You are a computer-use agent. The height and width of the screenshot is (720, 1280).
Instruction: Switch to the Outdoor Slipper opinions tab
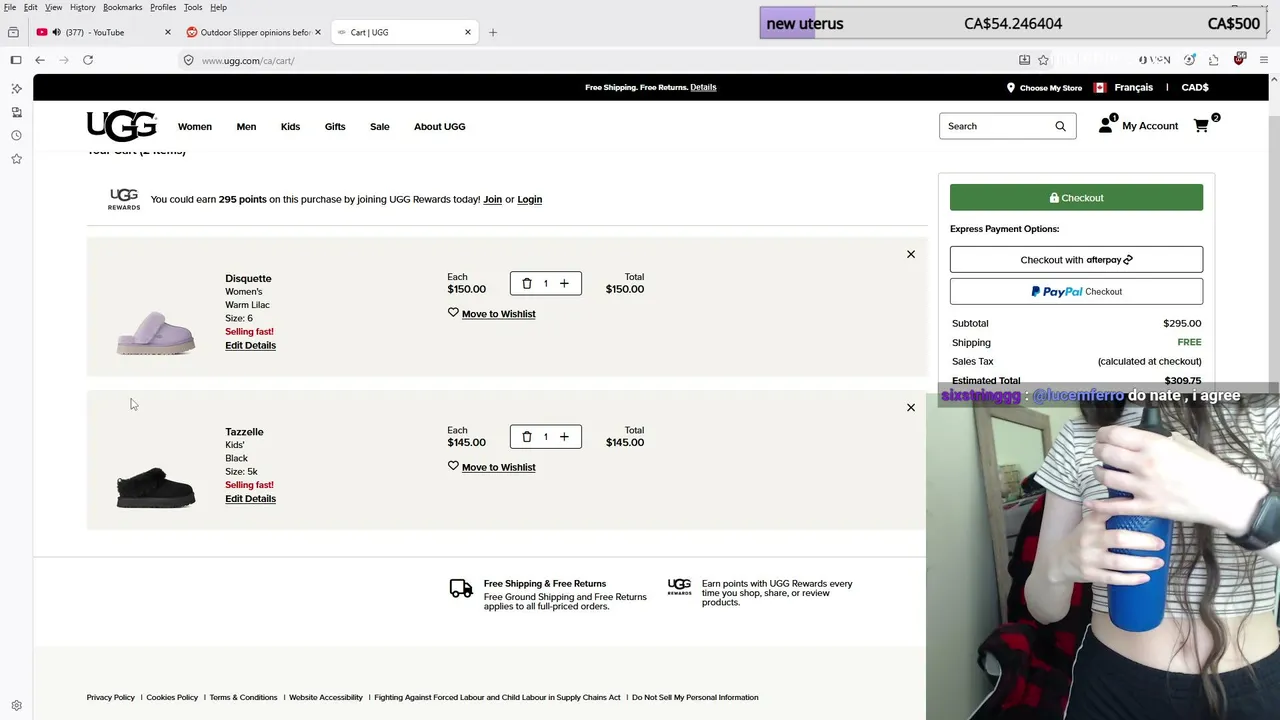point(255,32)
